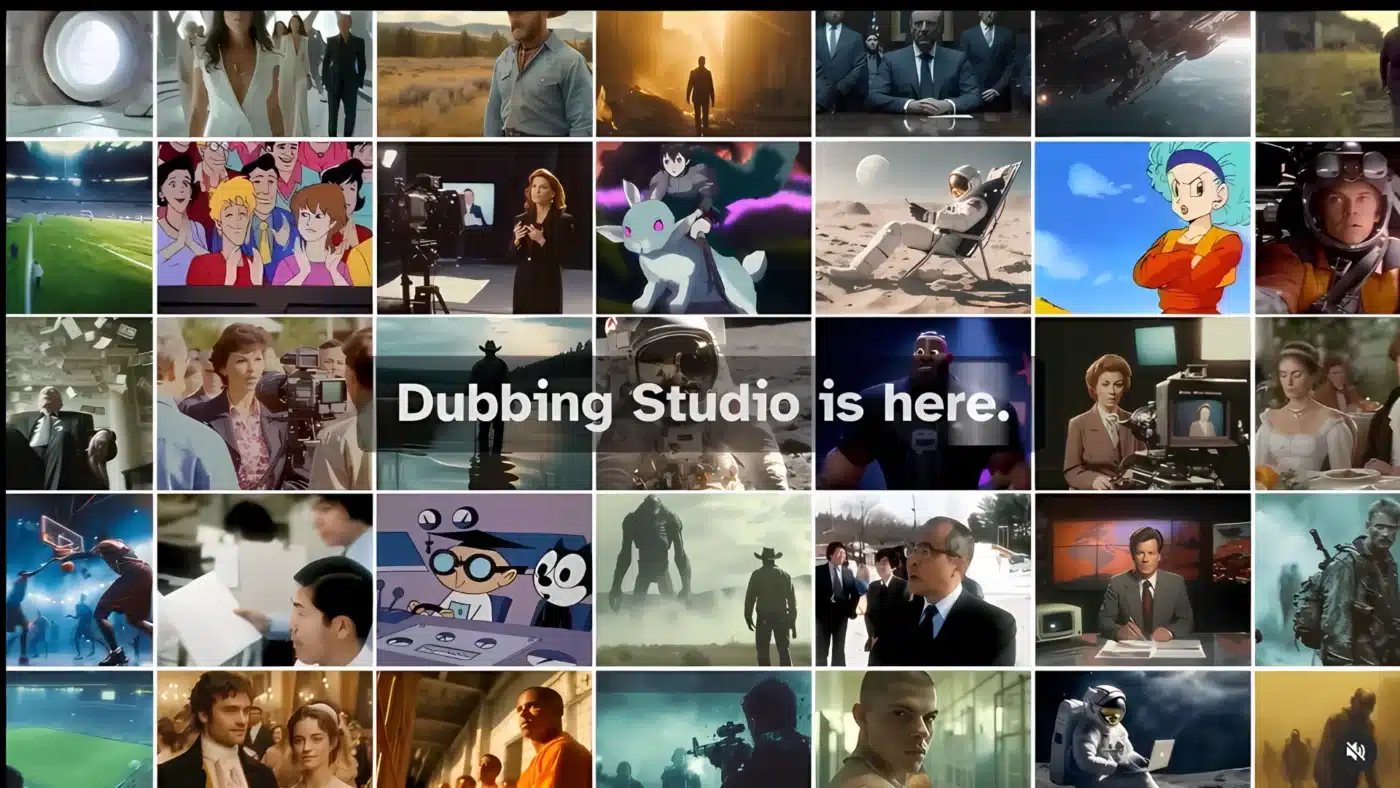
Task: Select the woman interviewed by cameramen thumbnail
Action: point(264,404)
